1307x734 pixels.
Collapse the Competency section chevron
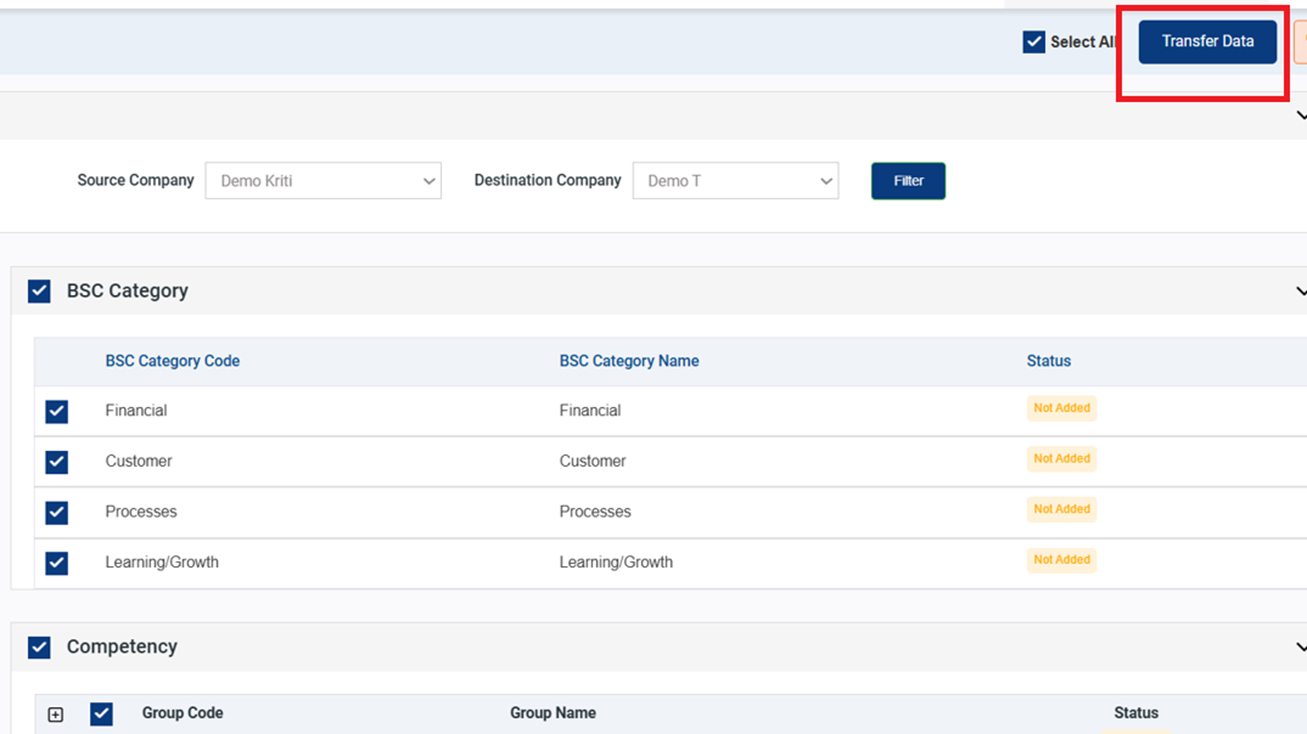(1299, 647)
